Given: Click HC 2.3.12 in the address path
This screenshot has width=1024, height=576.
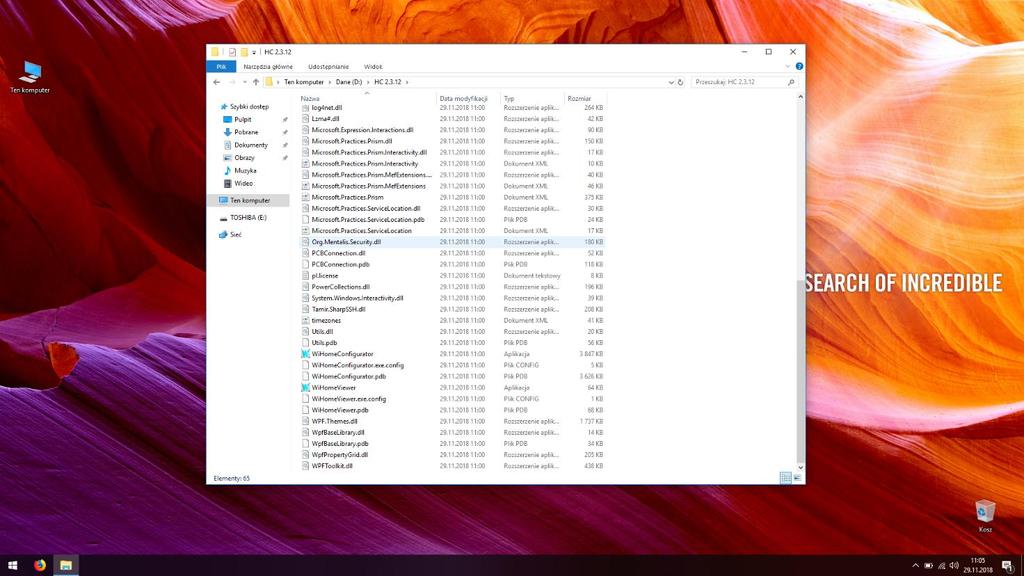Looking at the screenshot, I should tap(388, 82).
